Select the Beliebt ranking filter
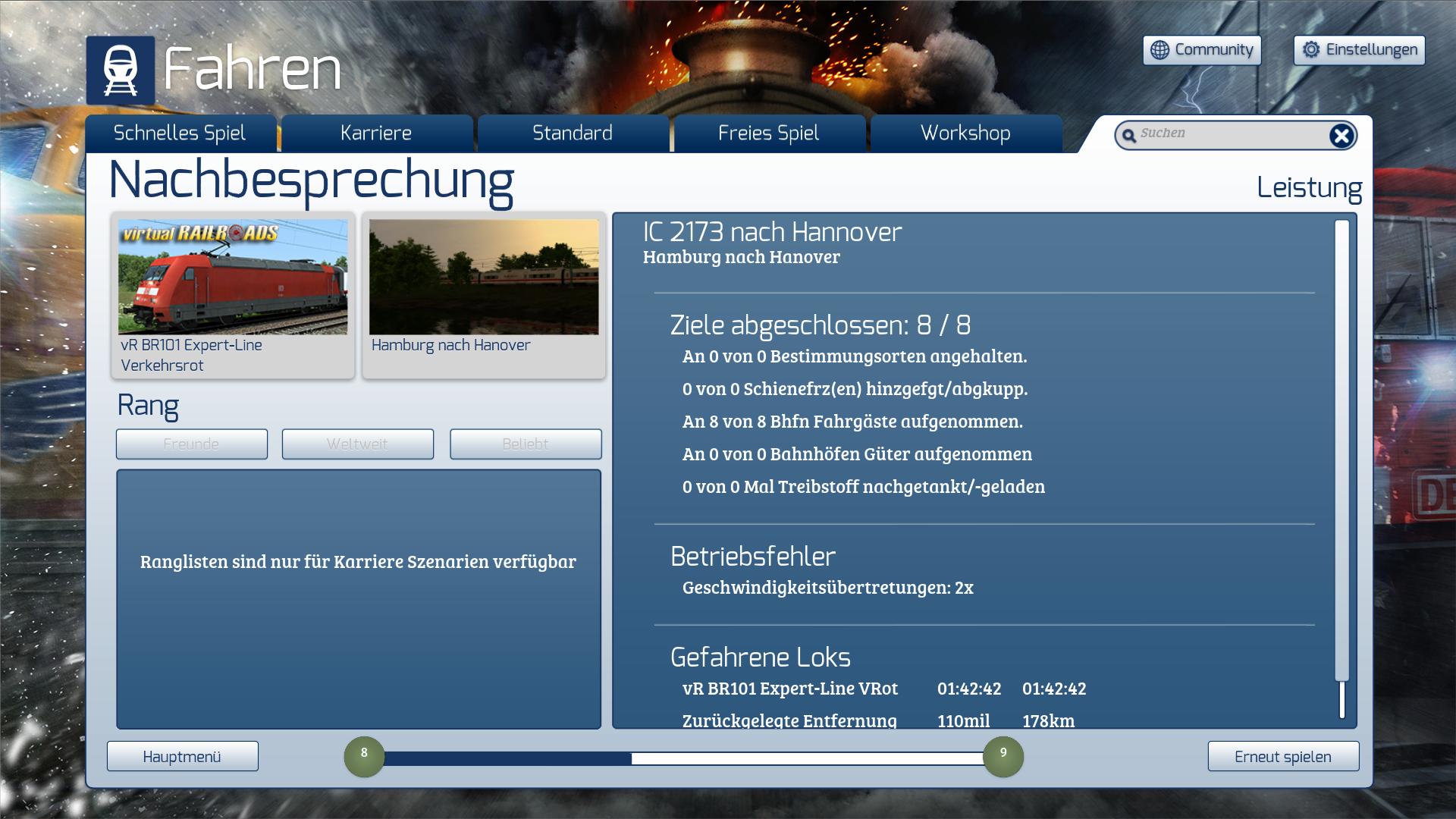The image size is (1456, 819). coord(525,444)
